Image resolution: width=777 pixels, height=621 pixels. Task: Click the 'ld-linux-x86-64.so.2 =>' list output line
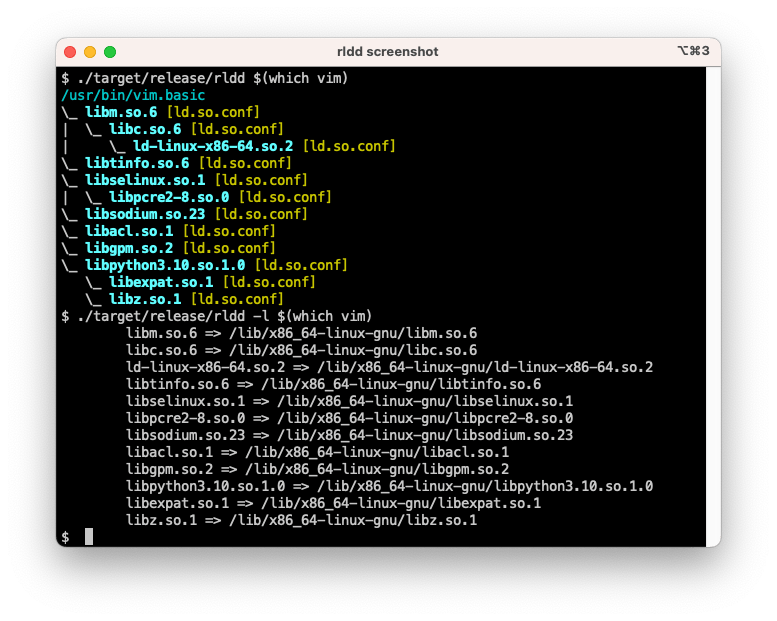click(x=389, y=367)
